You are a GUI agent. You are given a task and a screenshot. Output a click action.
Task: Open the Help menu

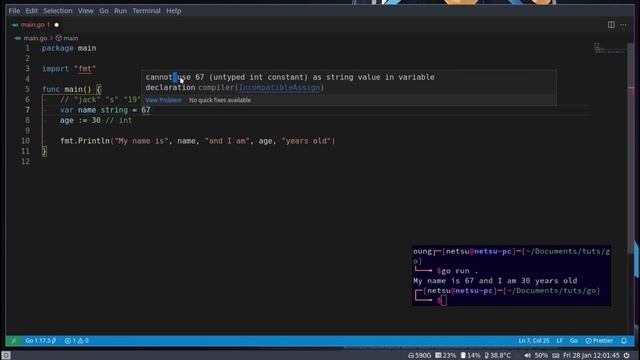click(173, 11)
